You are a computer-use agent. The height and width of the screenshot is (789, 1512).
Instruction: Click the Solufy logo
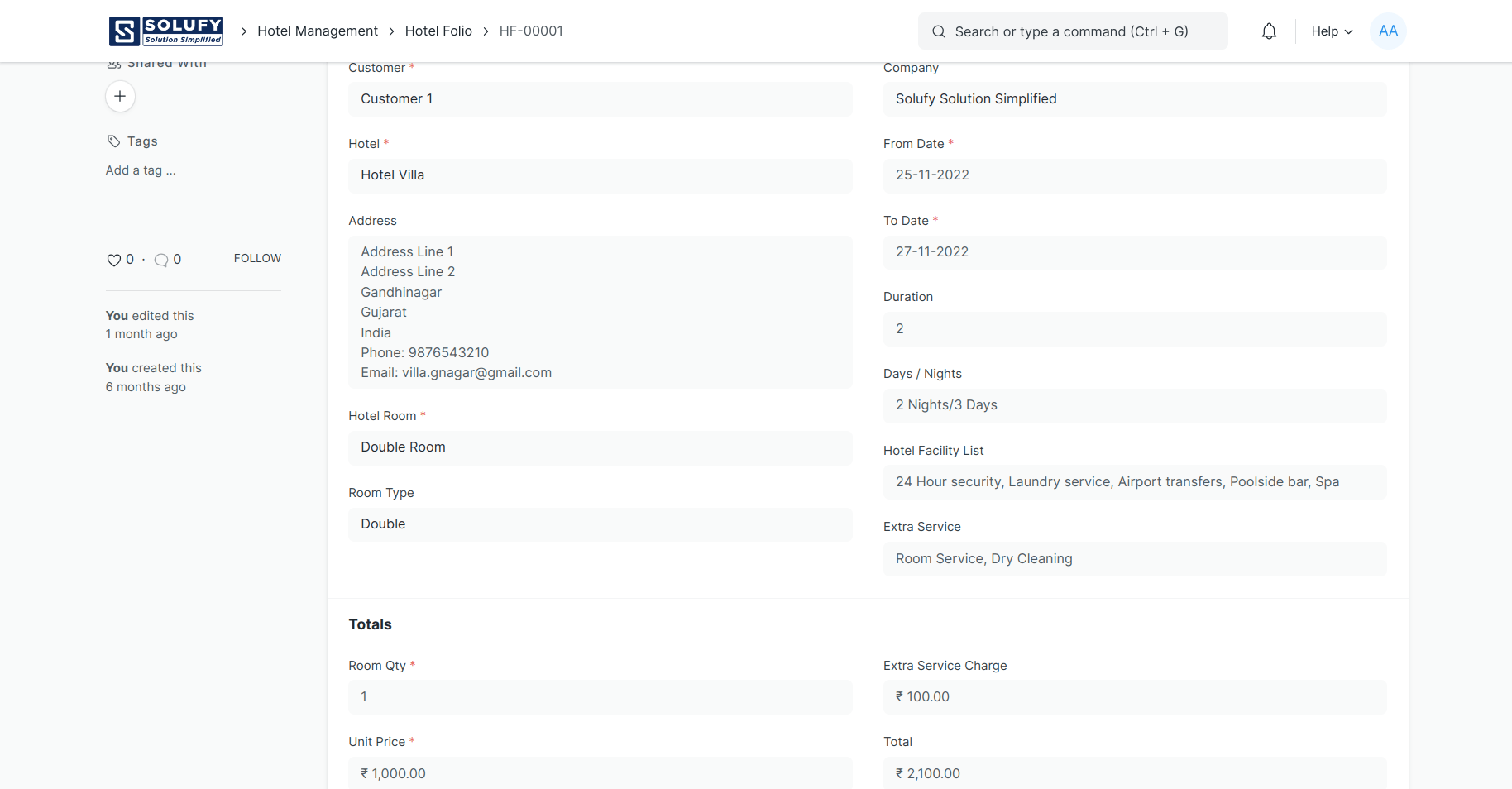pos(166,31)
